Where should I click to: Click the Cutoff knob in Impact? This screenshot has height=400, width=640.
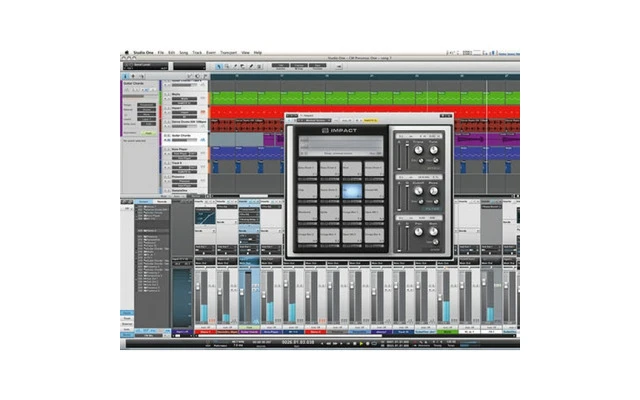tap(418, 191)
